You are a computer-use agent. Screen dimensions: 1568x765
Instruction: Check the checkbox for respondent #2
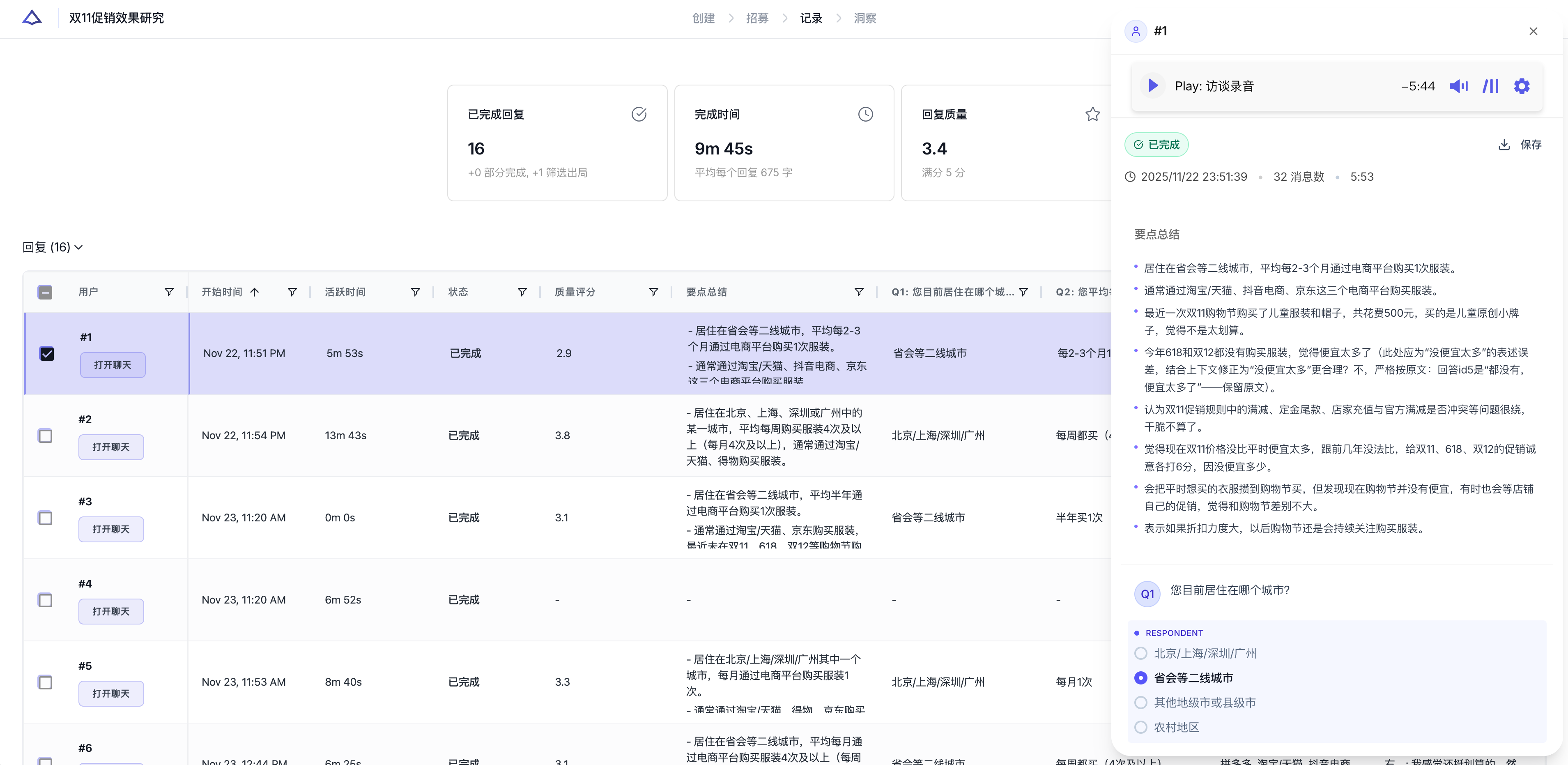[45, 435]
